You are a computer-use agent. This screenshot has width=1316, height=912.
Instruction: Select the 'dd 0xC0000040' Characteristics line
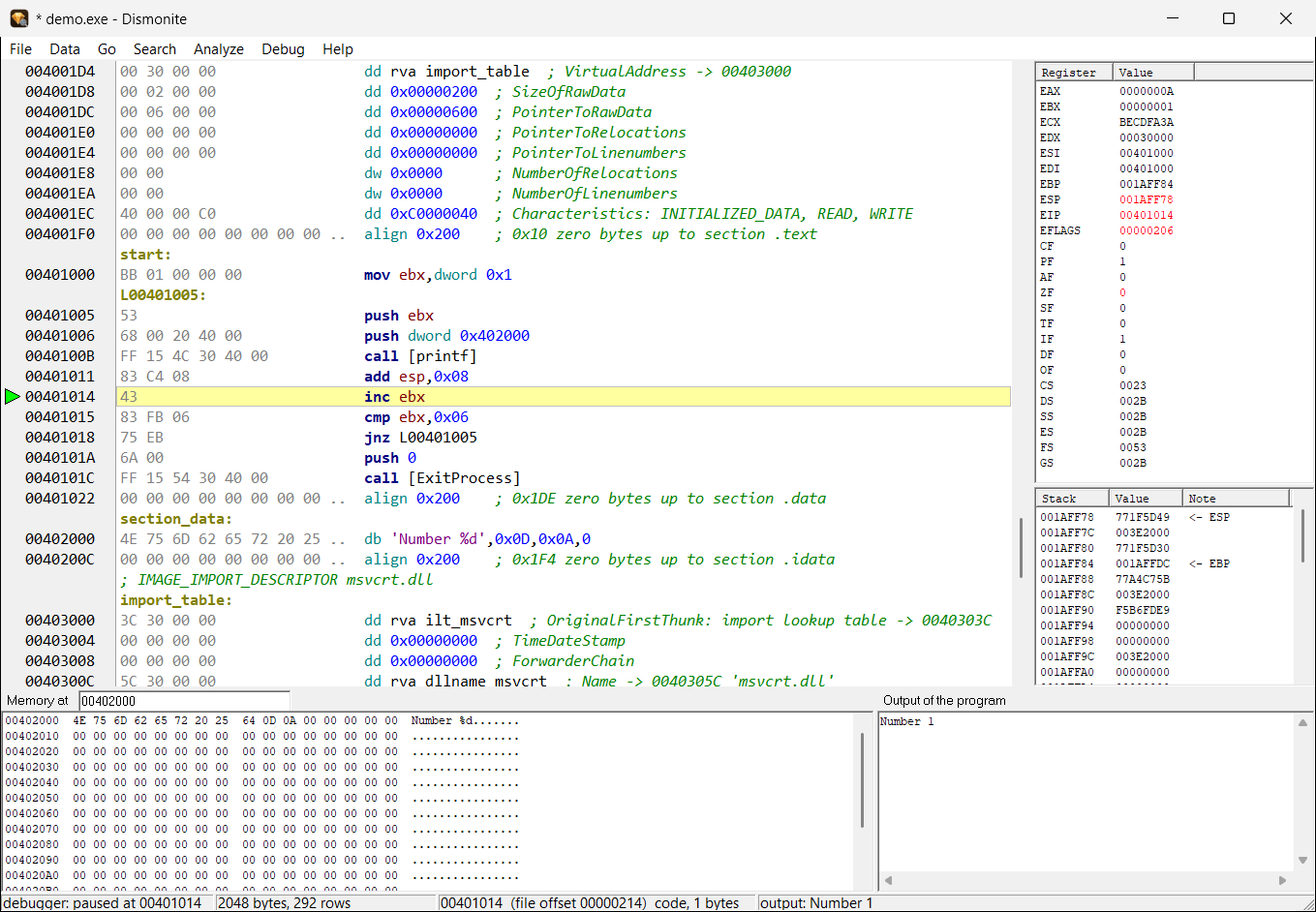(564, 214)
